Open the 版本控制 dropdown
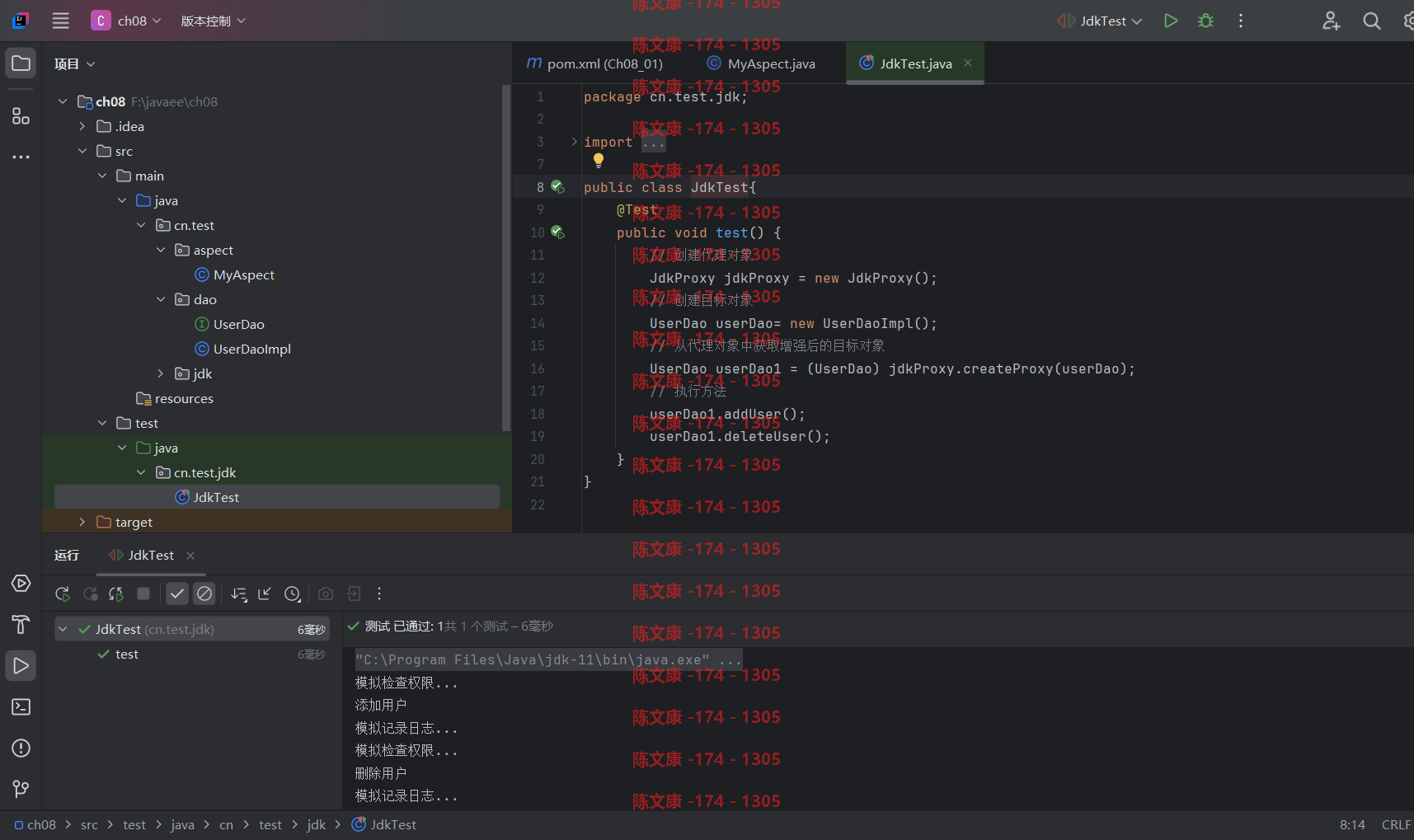The width and height of the screenshot is (1414, 840). (214, 21)
